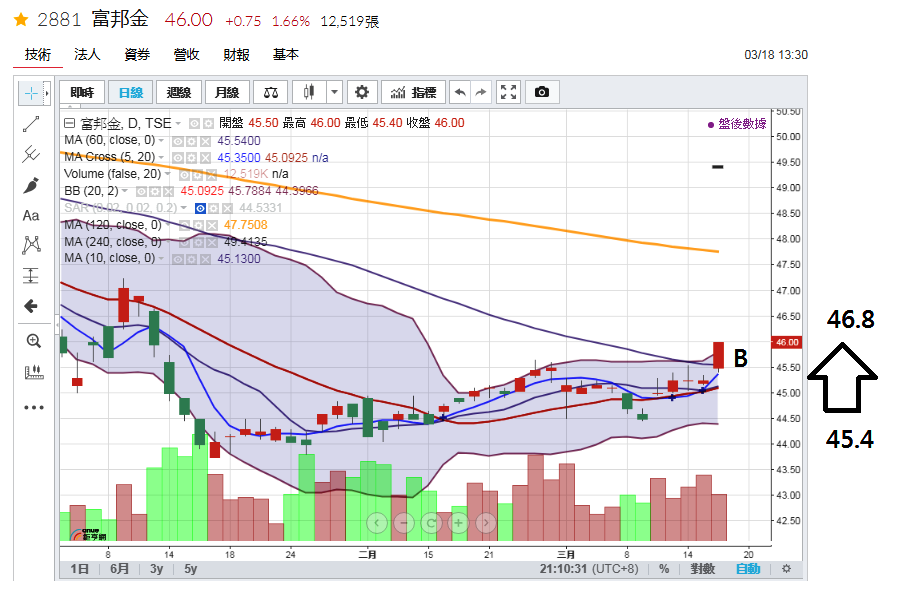
Task: Open the 技術 tab
Action: [38, 55]
